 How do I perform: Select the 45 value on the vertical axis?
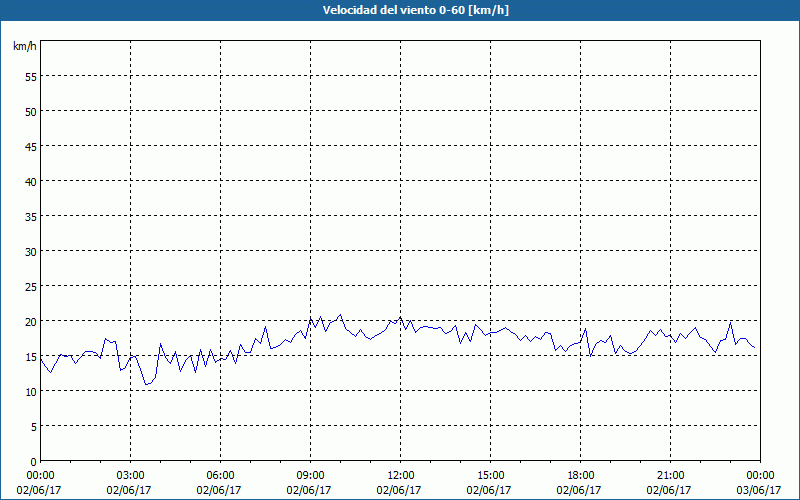coord(31,146)
